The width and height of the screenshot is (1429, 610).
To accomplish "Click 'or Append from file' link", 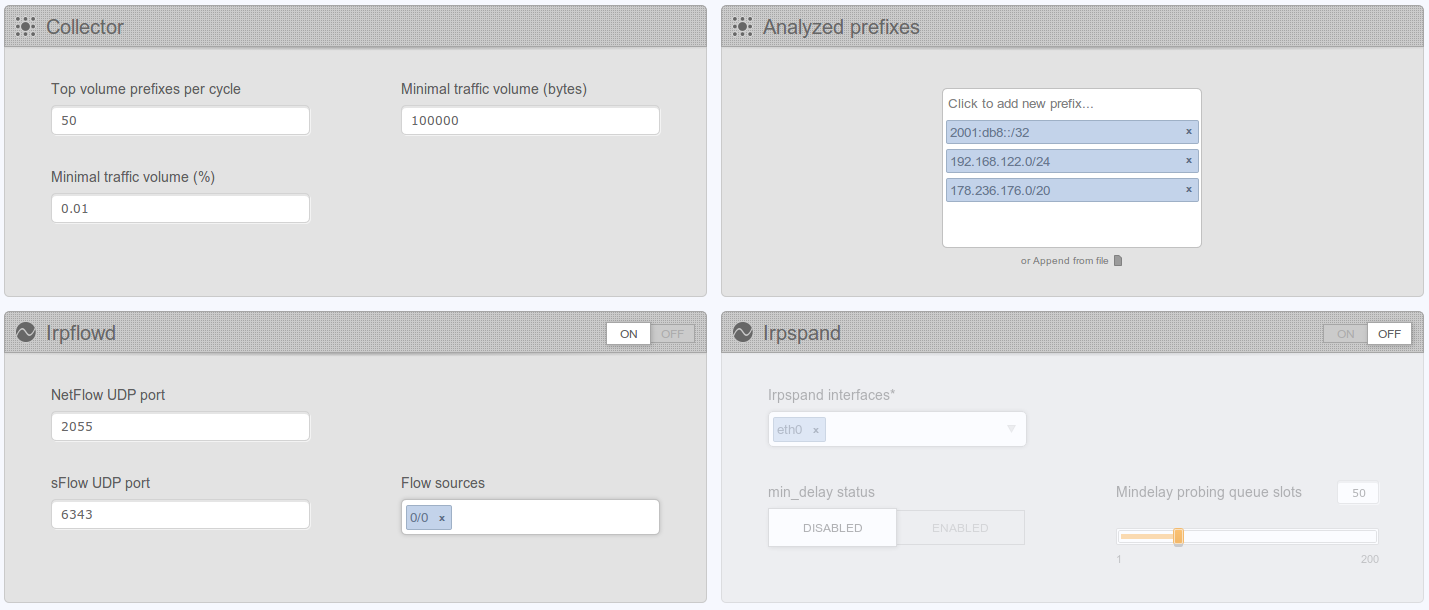I will [x=1065, y=261].
